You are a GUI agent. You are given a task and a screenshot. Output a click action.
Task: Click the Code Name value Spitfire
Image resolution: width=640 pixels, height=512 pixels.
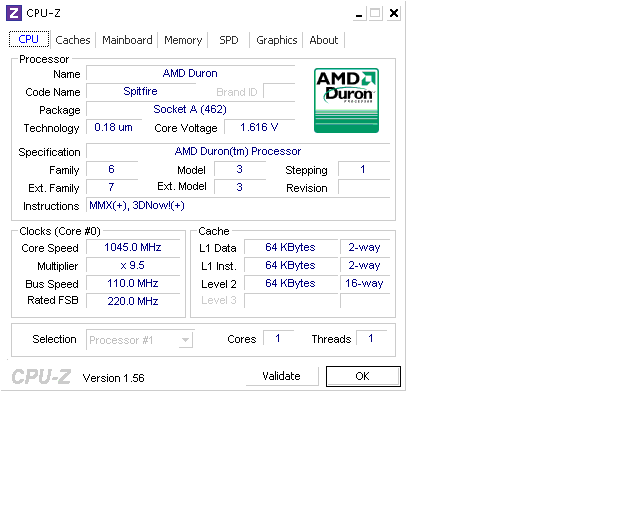click(x=140, y=91)
